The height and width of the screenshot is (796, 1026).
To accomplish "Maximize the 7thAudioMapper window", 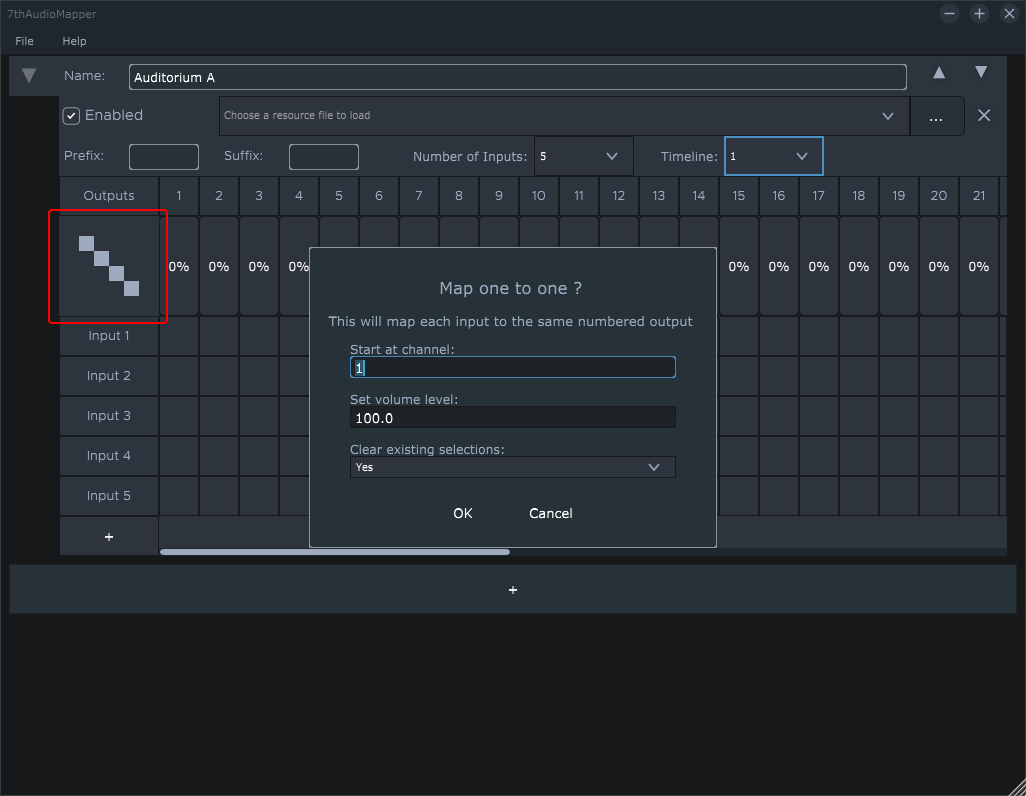I will pos(979,14).
